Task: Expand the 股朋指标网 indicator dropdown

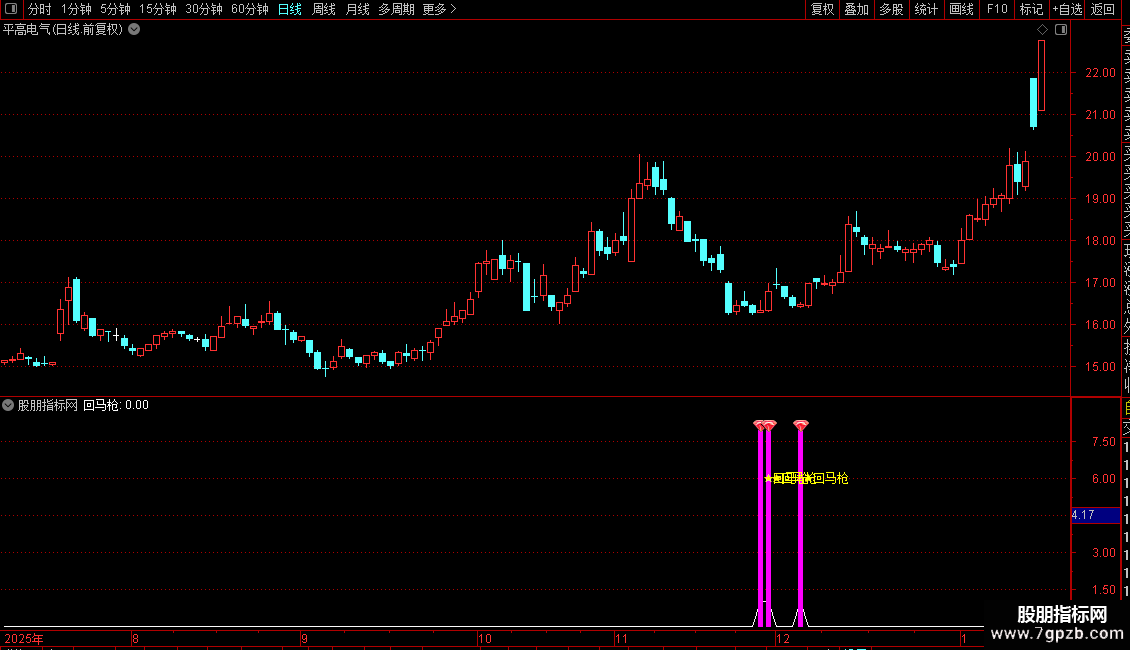Action: [8, 405]
